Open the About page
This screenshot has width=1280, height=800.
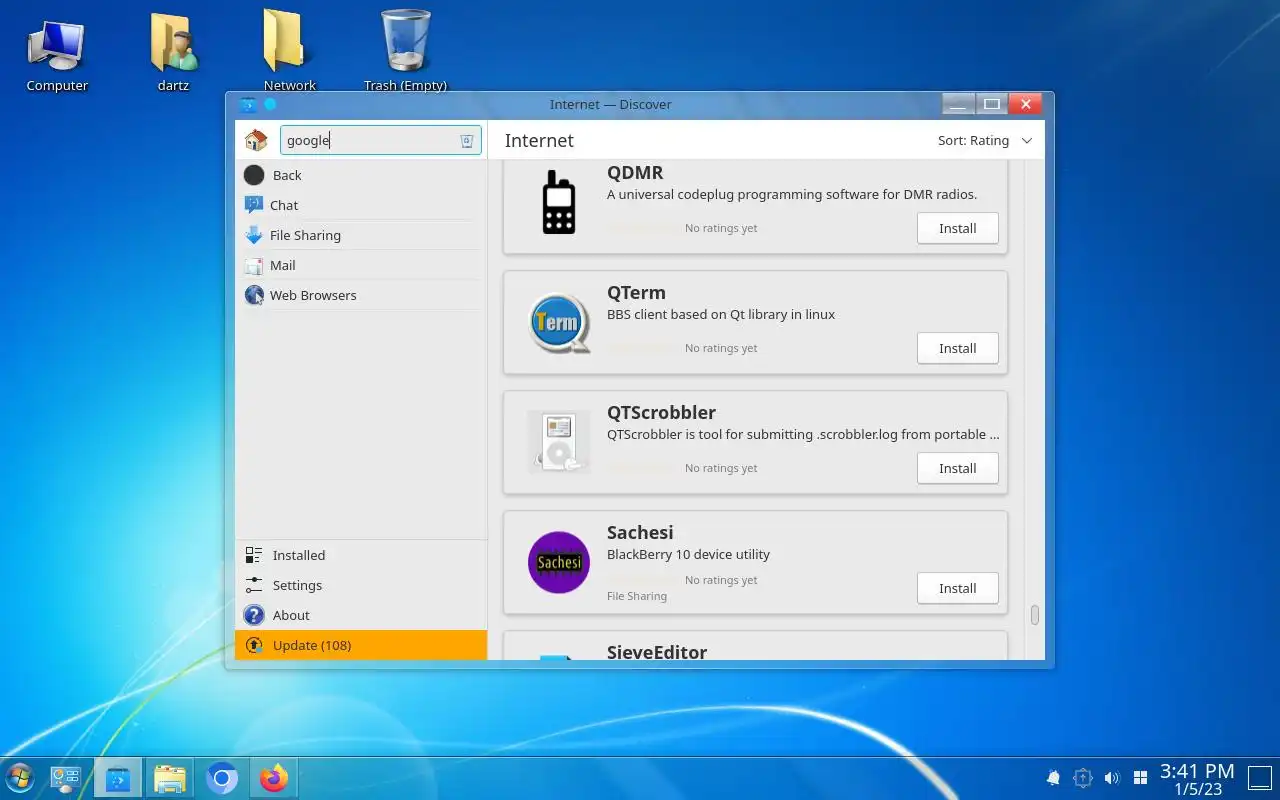pyautogui.click(x=361, y=615)
